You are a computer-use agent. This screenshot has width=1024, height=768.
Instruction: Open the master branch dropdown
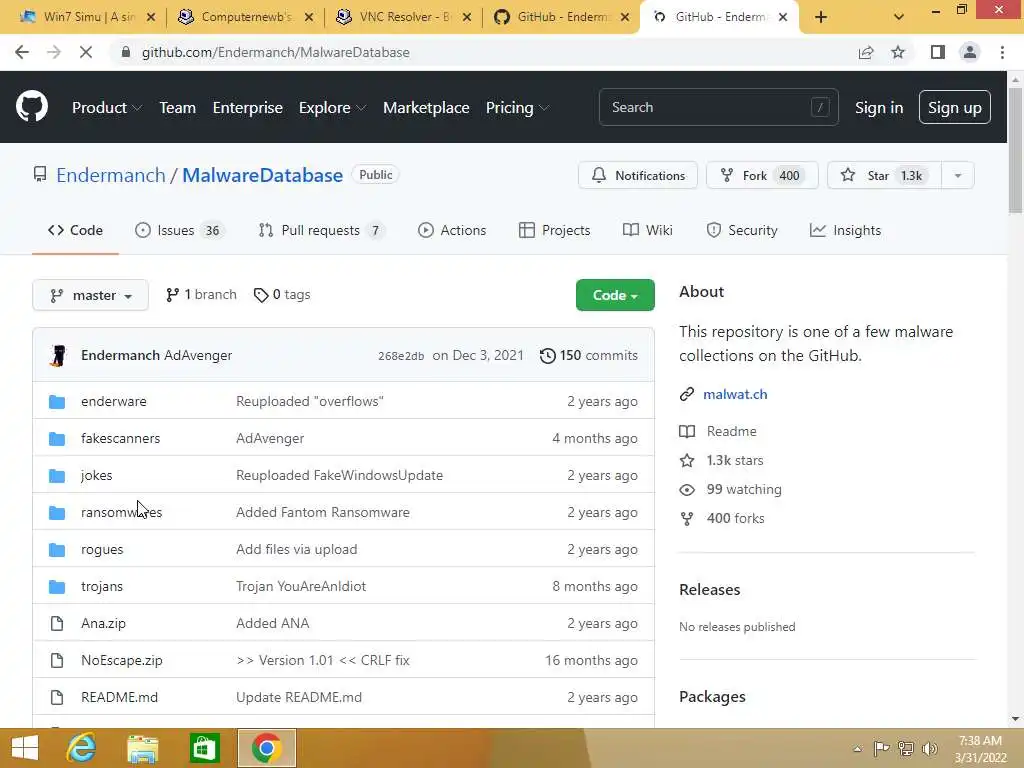tap(90, 295)
